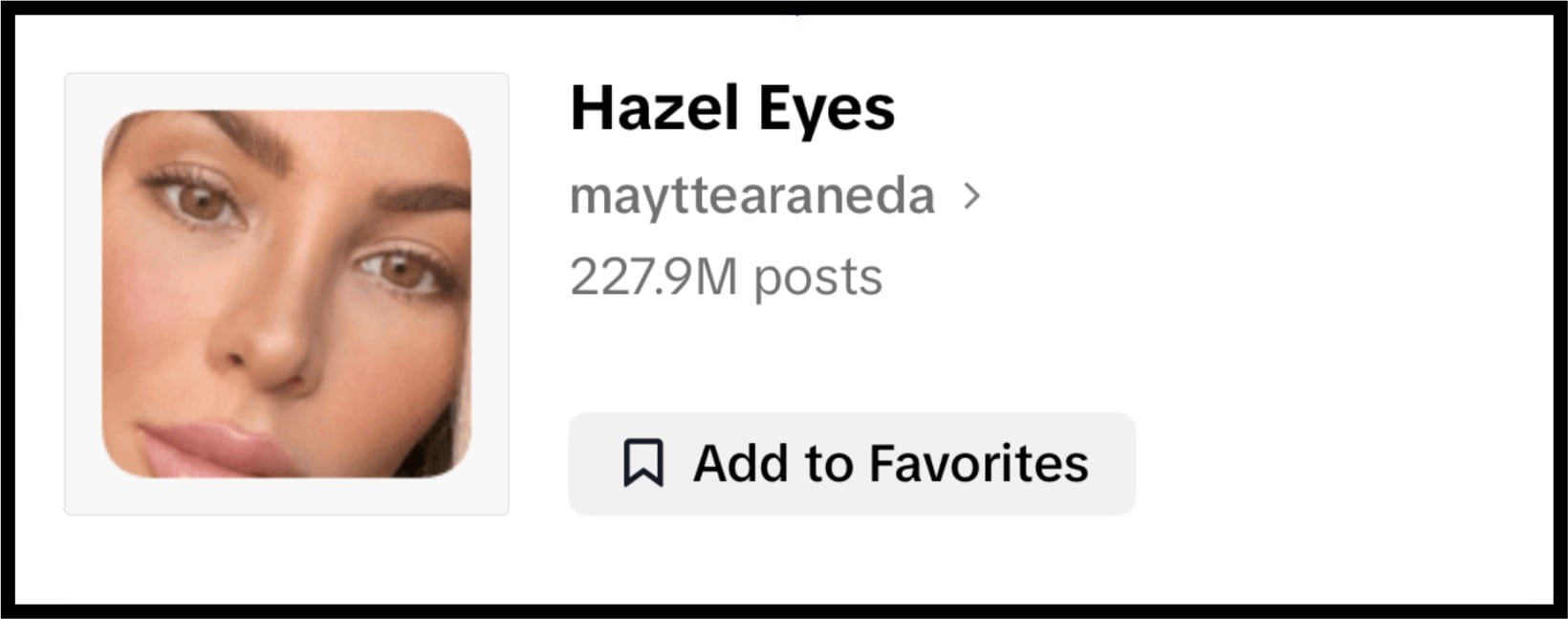Click the 227.9M posts label
This screenshot has height=619, width=1568.
(x=727, y=276)
